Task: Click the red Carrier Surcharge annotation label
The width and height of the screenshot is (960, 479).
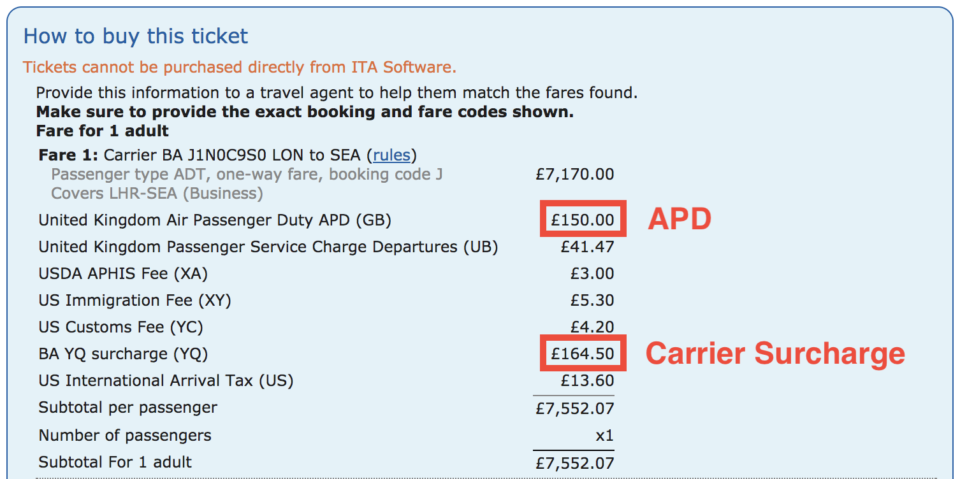Action: (776, 353)
